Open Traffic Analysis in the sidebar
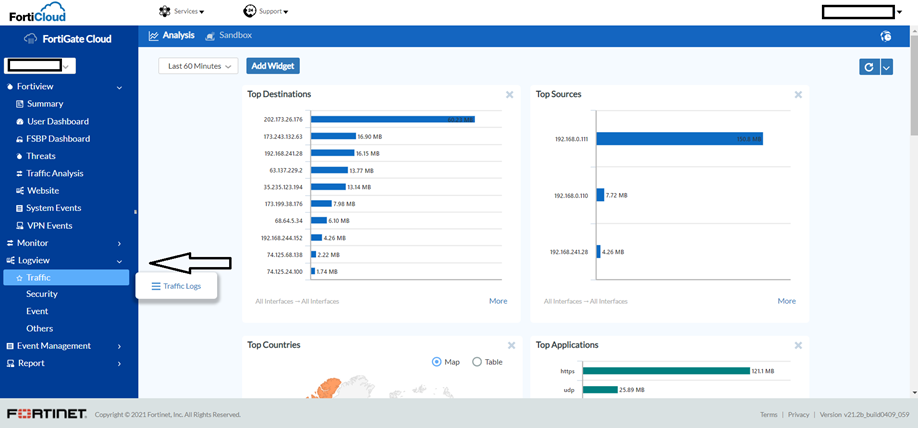Screen dimensions: 918x428 pyautogui.click(x=55, y=173)
